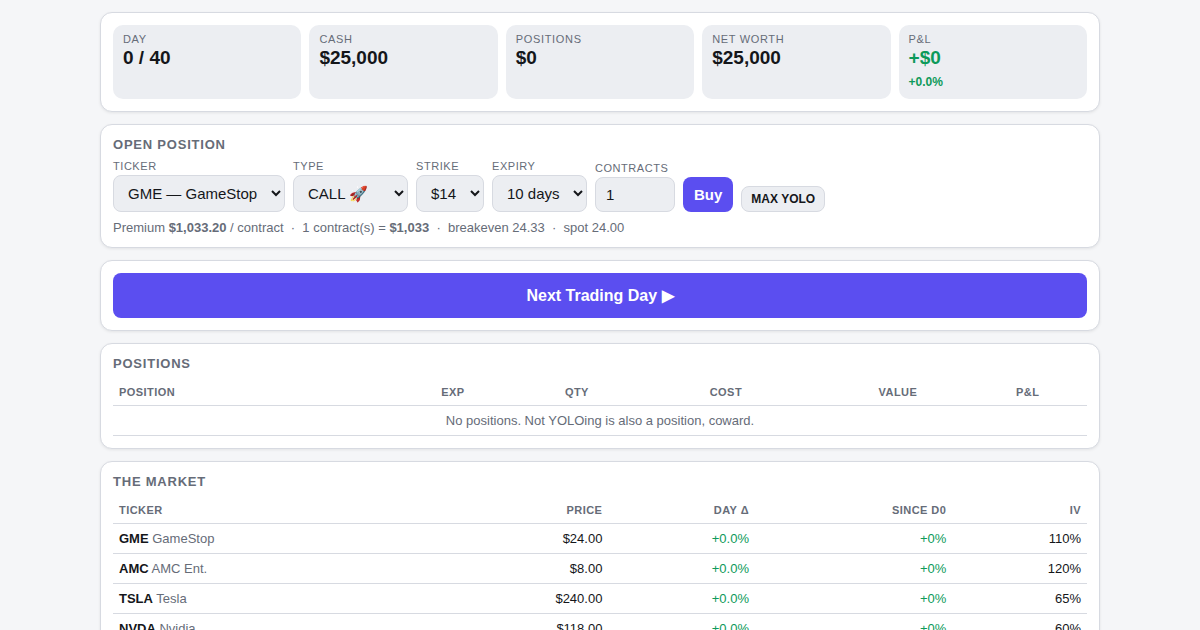
Task: Select the Cash $25,000 stat card
Action: 403,62
